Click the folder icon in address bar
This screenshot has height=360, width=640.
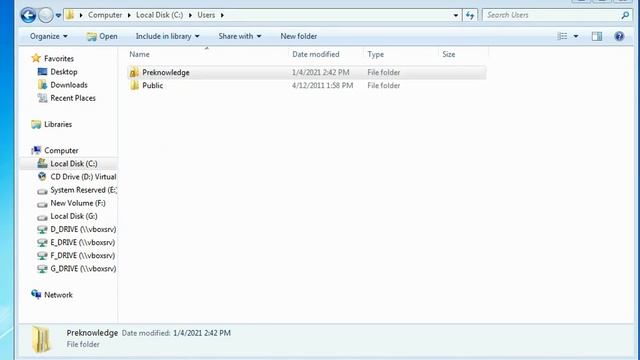pos(70,15)
